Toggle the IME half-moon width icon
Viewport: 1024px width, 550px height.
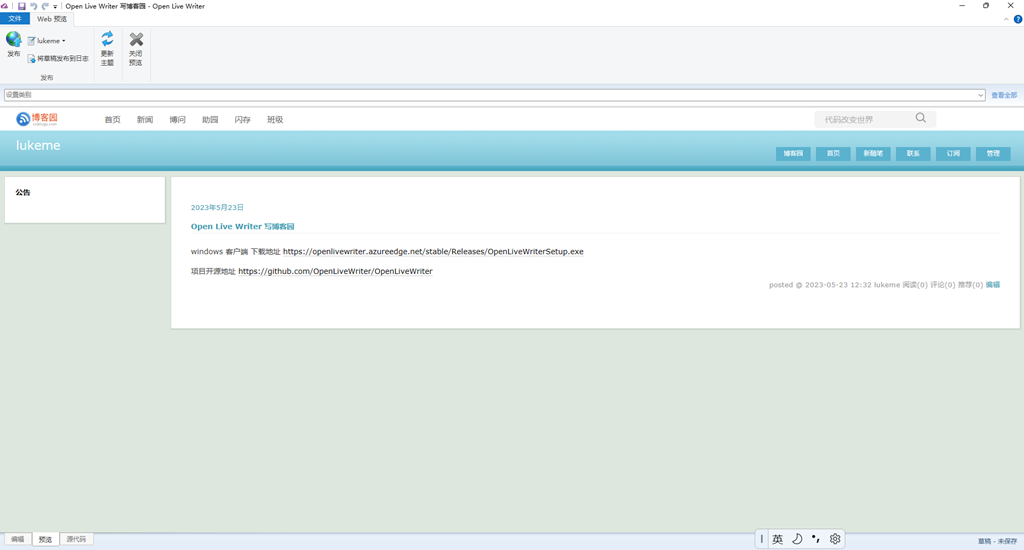pos(797,539)
